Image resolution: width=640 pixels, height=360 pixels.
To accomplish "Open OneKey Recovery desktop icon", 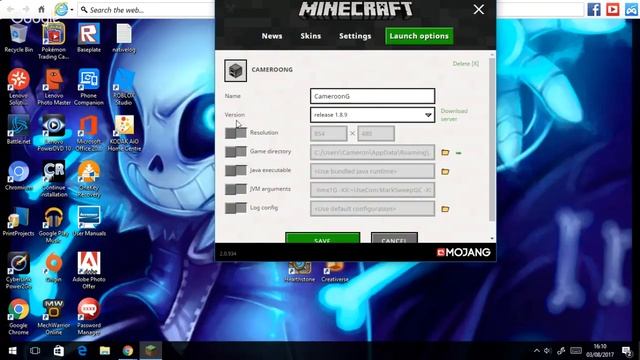I will tap(89, 179).
